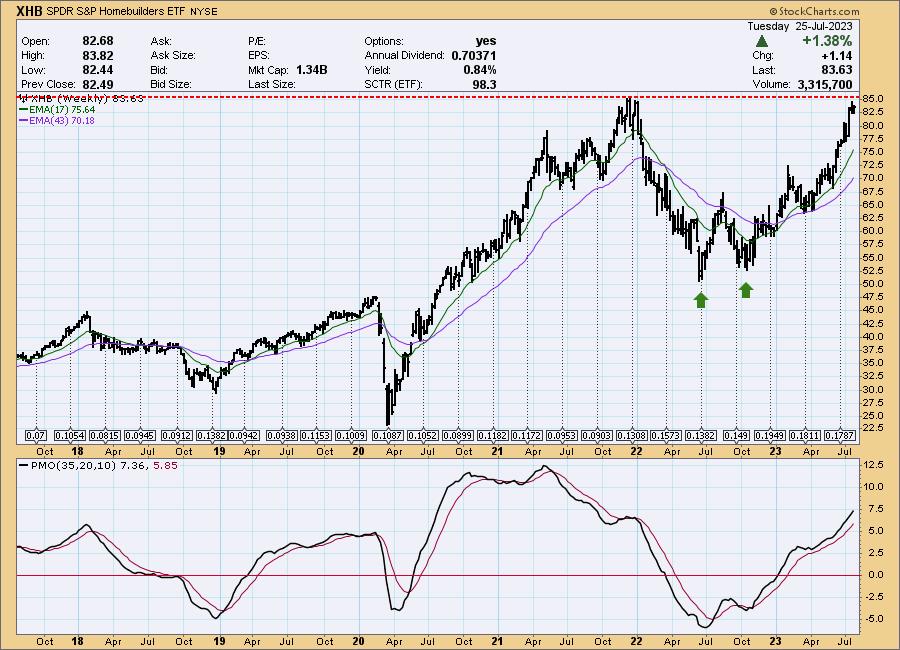The width and height of the screenshot is (900, 650).
Task: Click the dividend box 0.0945
Action: click(x=141, y=436)
